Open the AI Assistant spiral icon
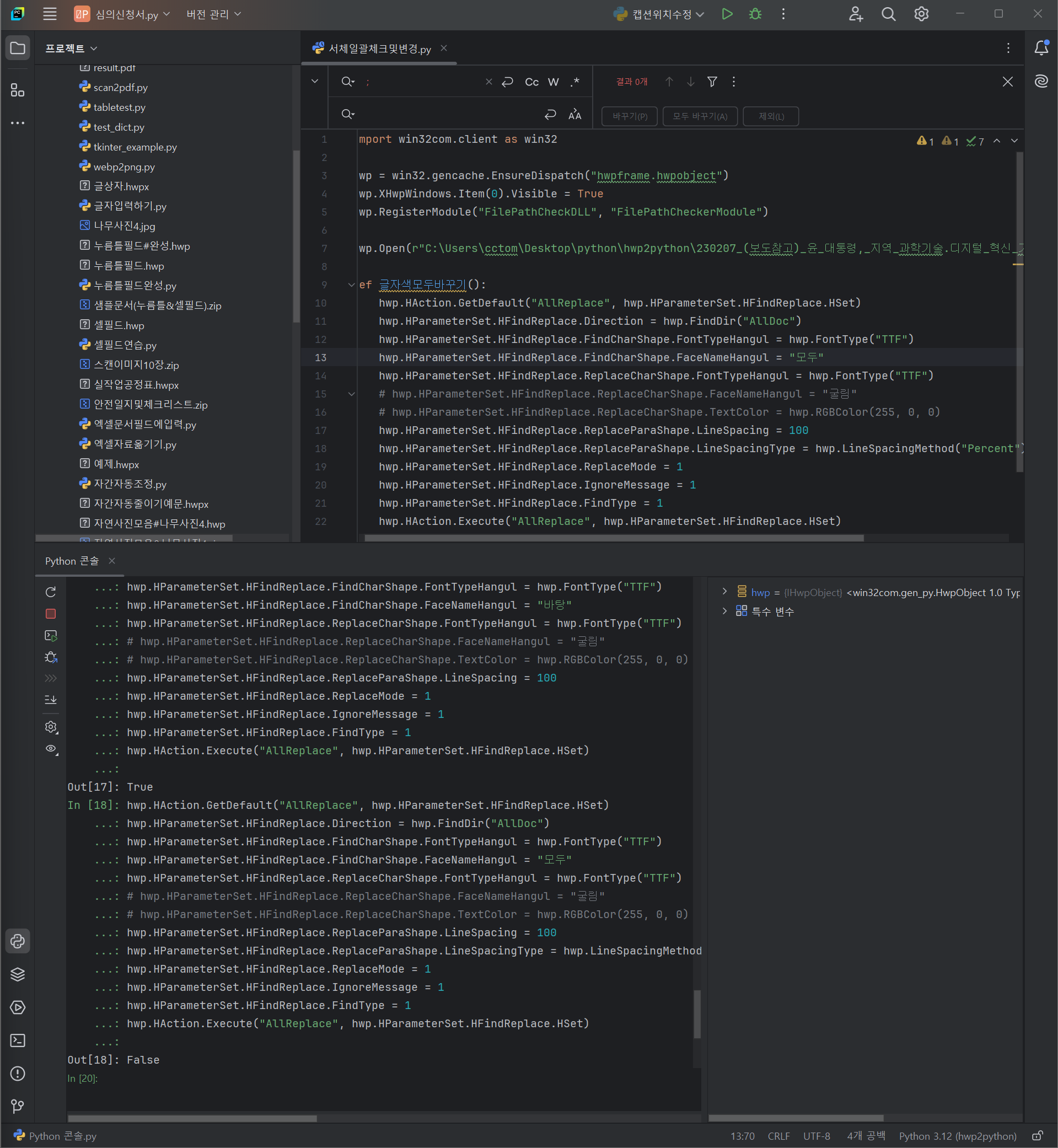The image size is (1058, 1148). pos(1041,81)
